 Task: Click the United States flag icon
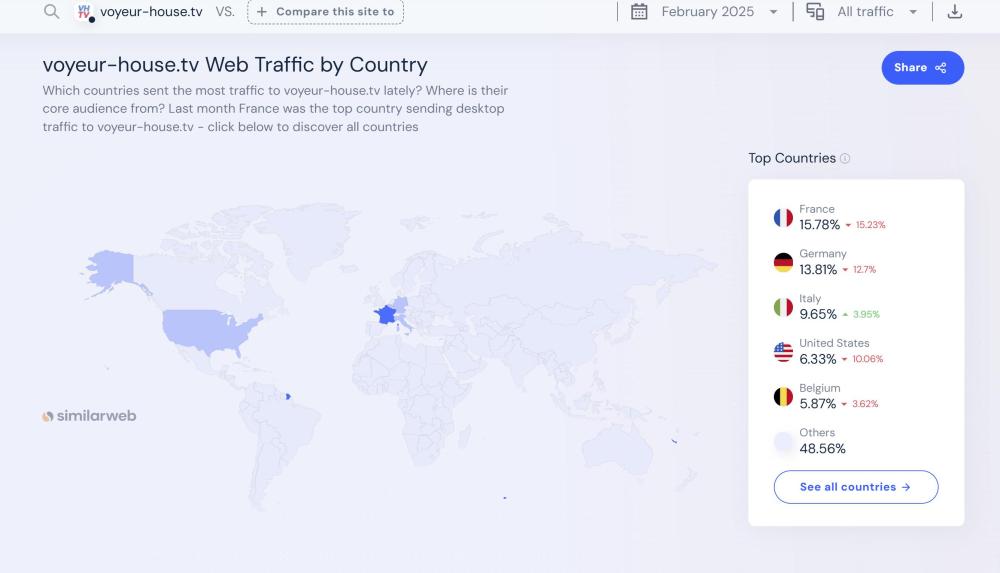pyautogui.click(x=783, y=352)
